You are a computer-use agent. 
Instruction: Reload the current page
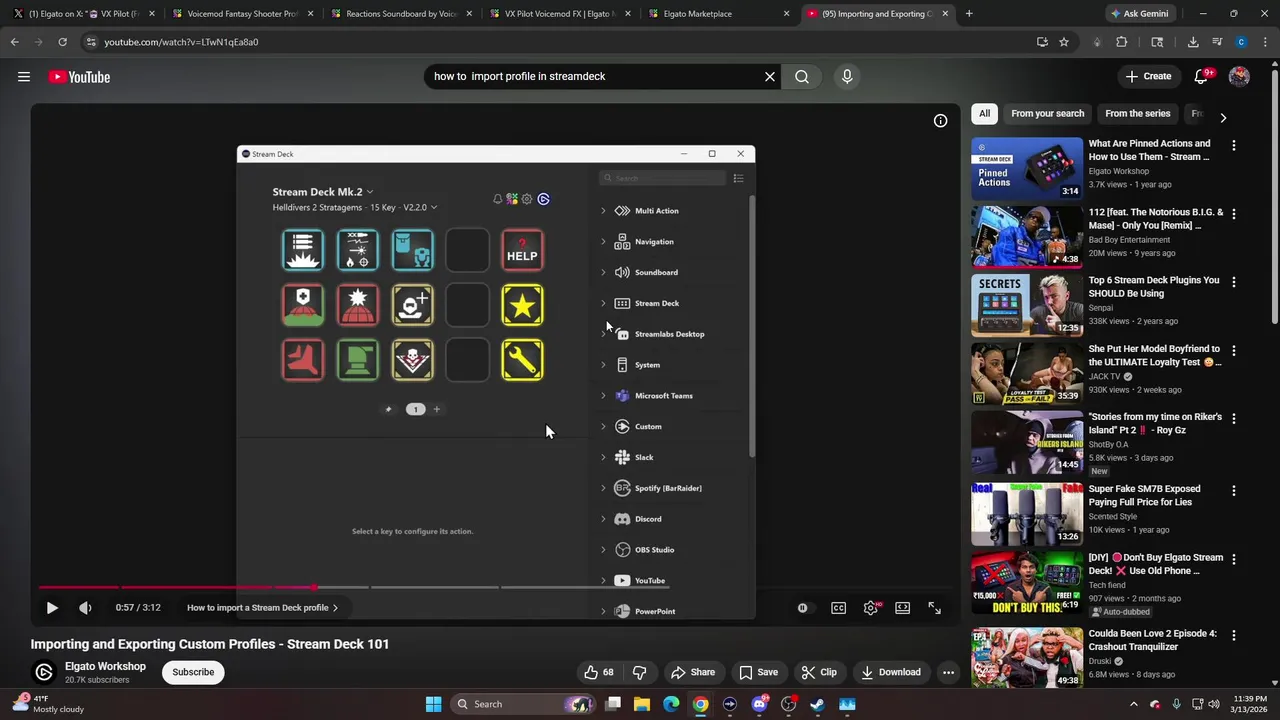coord(62,42)
